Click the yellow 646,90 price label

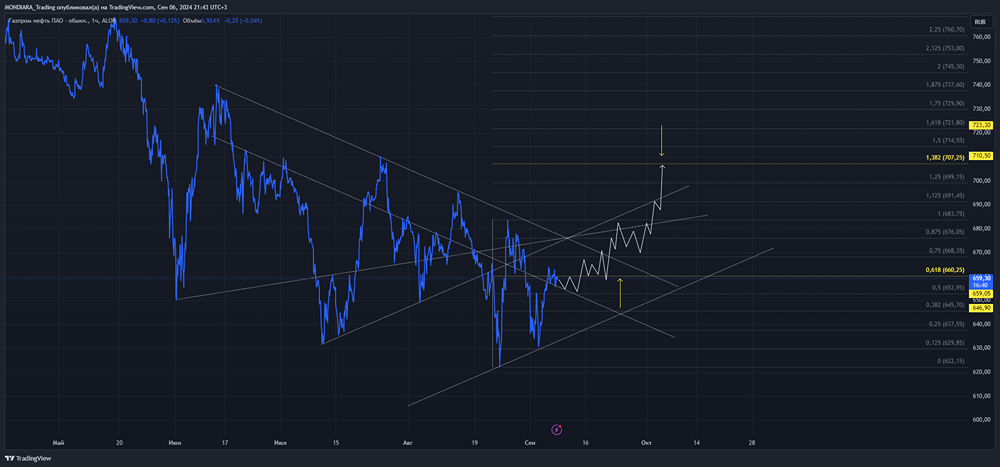click(979, 308)
